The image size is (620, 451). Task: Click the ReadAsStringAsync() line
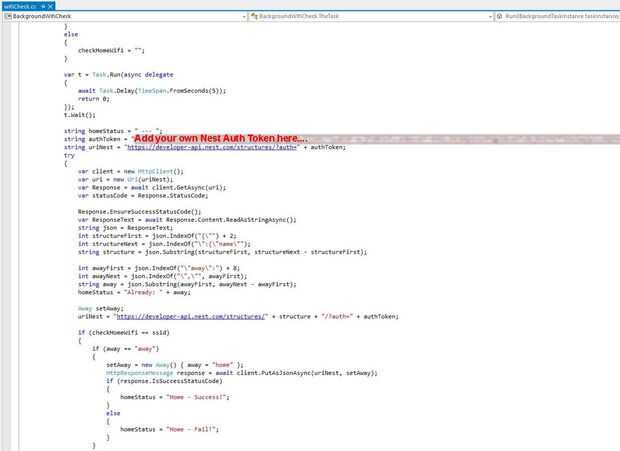[x=187, y=220]
